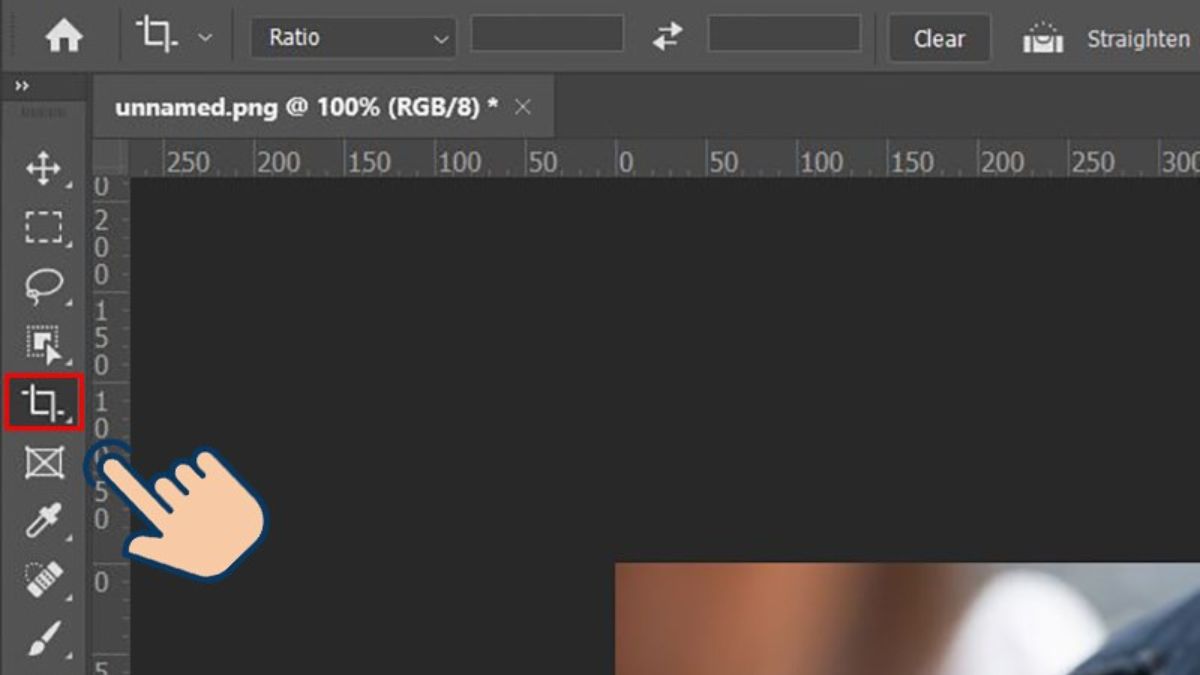Image resolution: width=1200 pixels, height=675 pixels.
Task: Swap width and height values
Action: click(x=666, y=38)
